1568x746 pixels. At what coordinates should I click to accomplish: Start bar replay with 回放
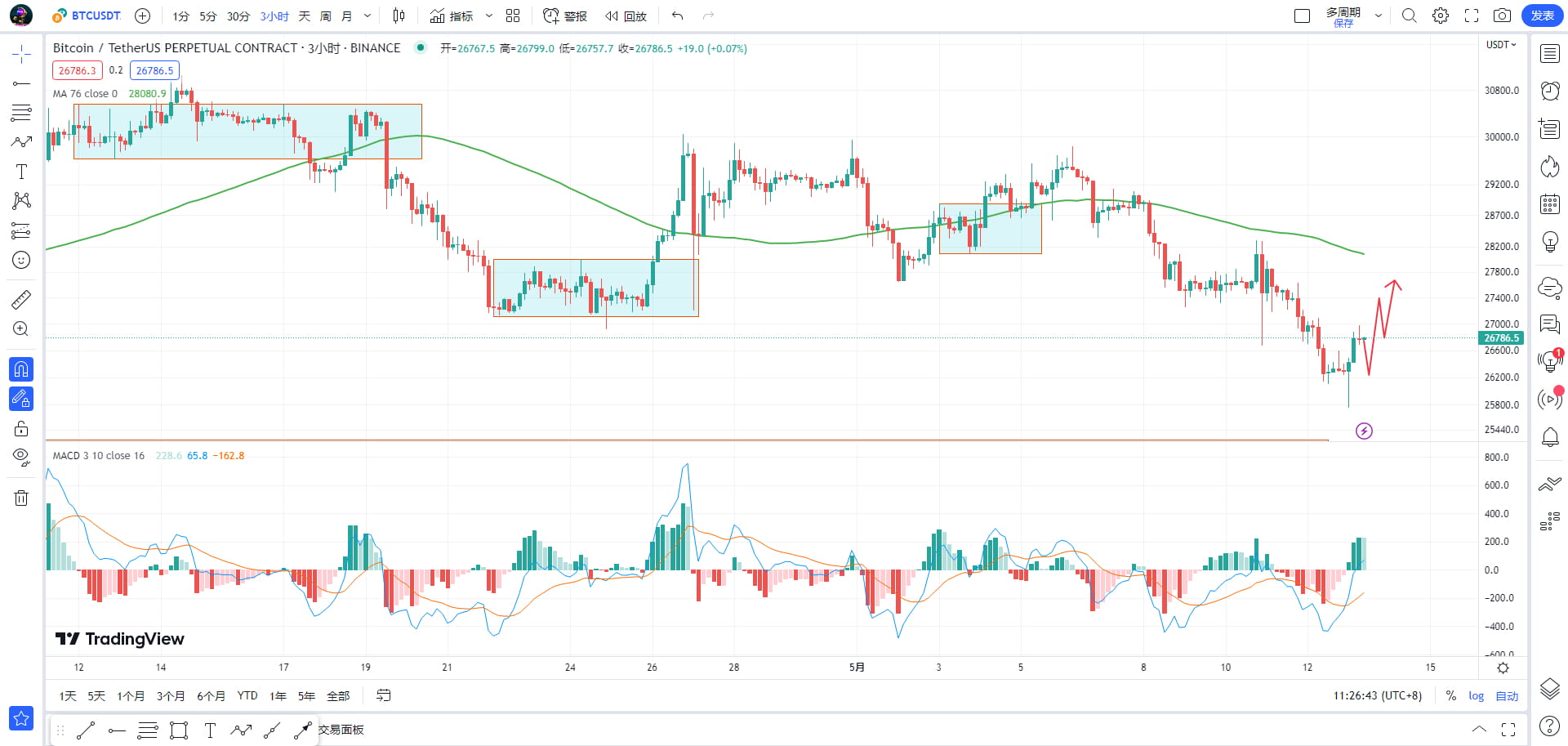click(x=626, y=16)
